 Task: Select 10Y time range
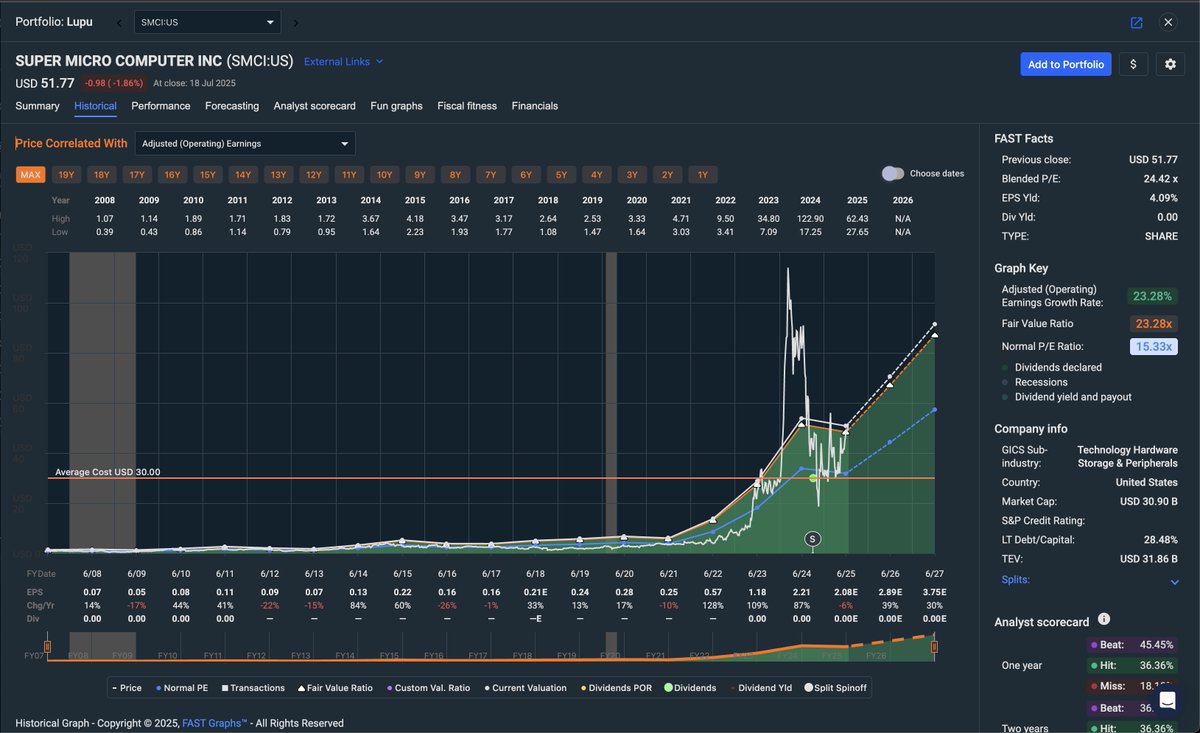click(384, 175)
